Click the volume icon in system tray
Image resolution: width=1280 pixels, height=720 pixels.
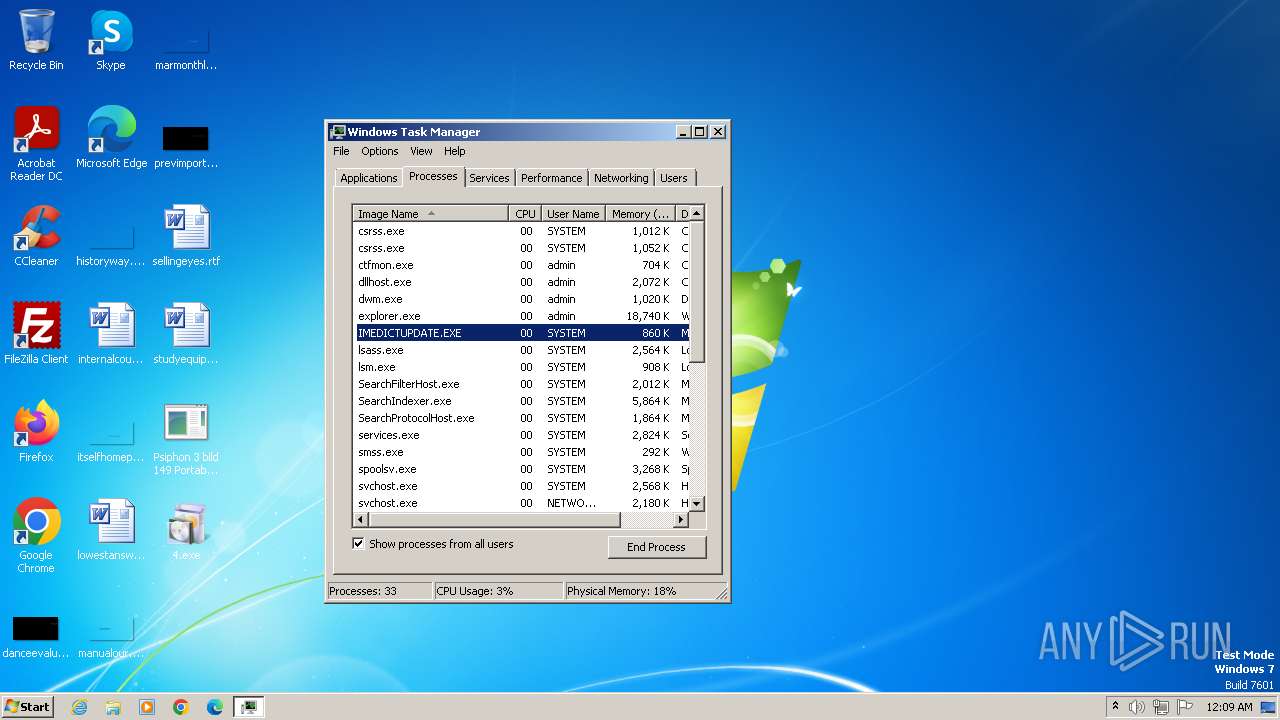(x=1137, y=707)
